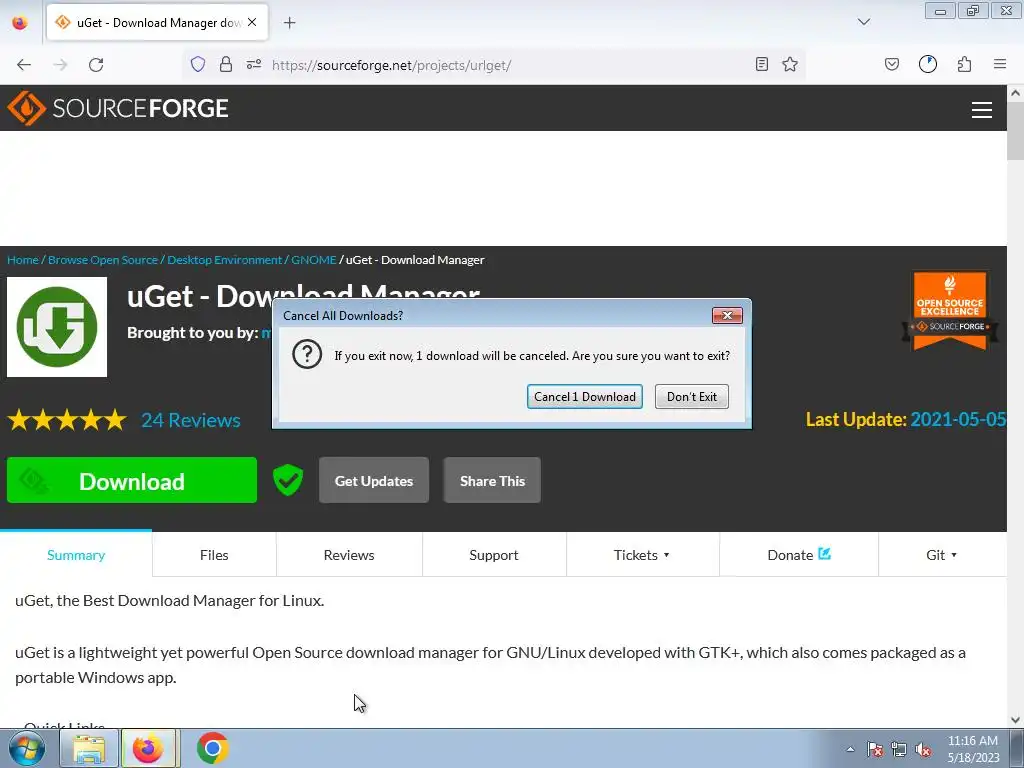Bookmark this page with the star icon
The height and width of the screenshot is (768, 1024).
click(790, 64)
